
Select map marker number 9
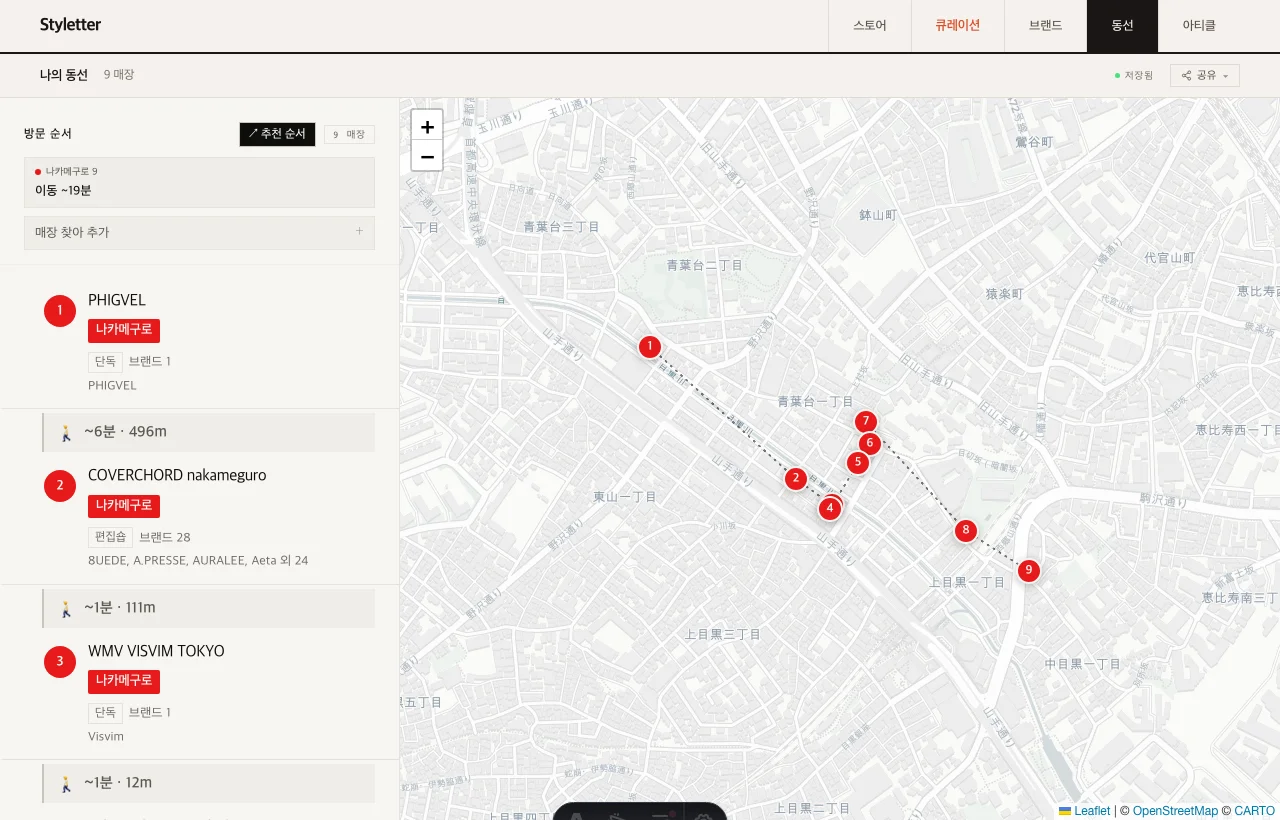tap(1028, 571)
